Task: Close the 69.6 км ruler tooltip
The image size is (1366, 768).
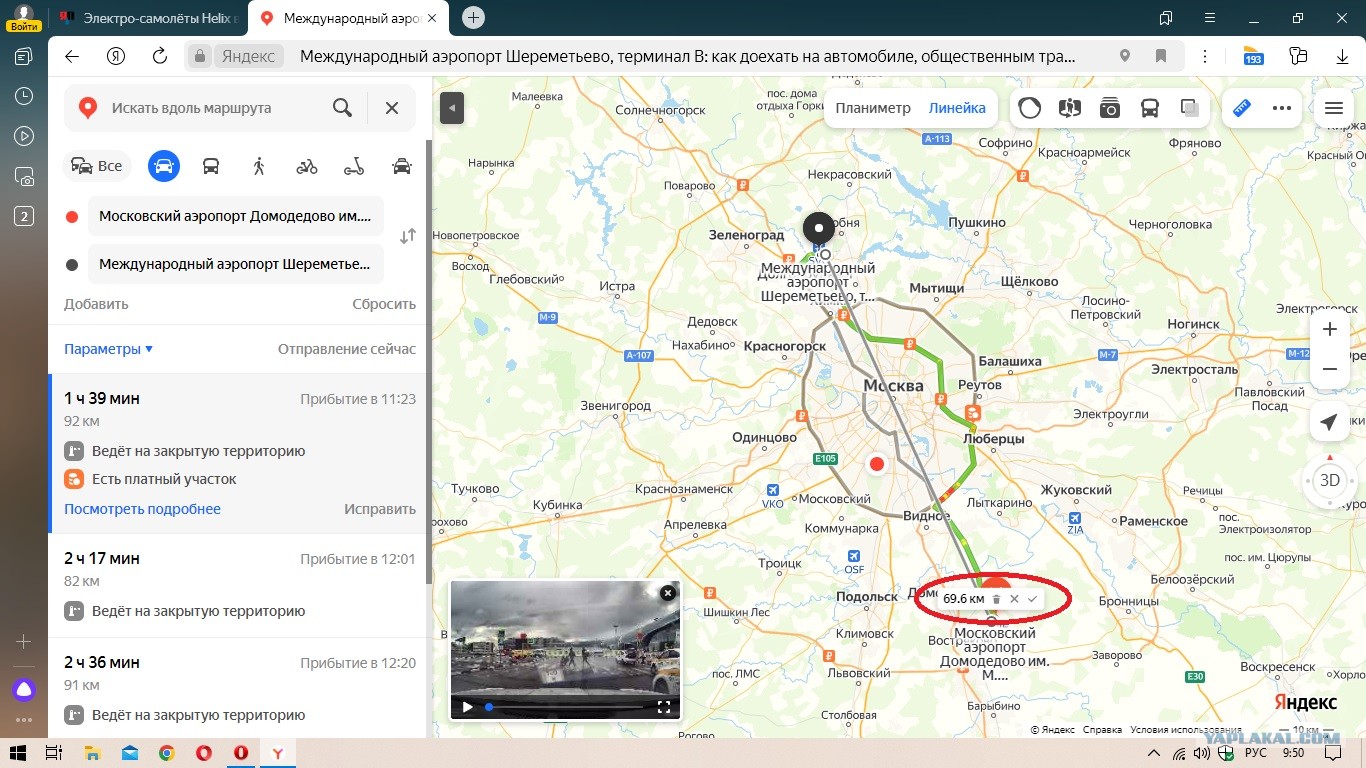Action: (x=1014, y=599)
